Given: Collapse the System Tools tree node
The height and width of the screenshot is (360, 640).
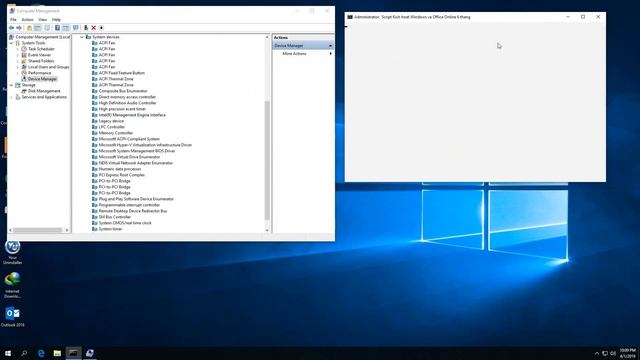Looking at the screenshot, I should [x=11, y=43].
